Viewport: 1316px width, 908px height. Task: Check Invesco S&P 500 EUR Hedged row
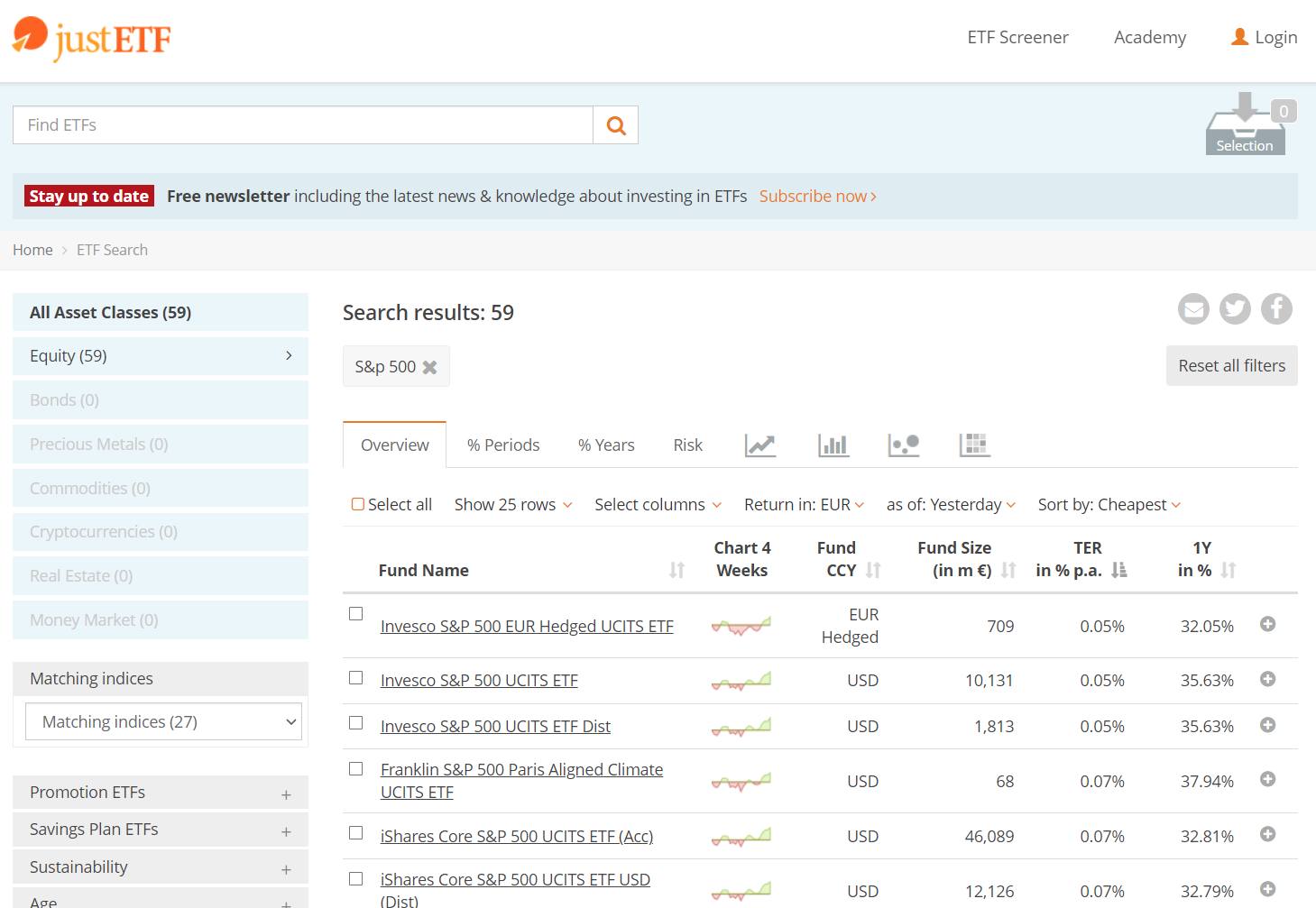356,614
